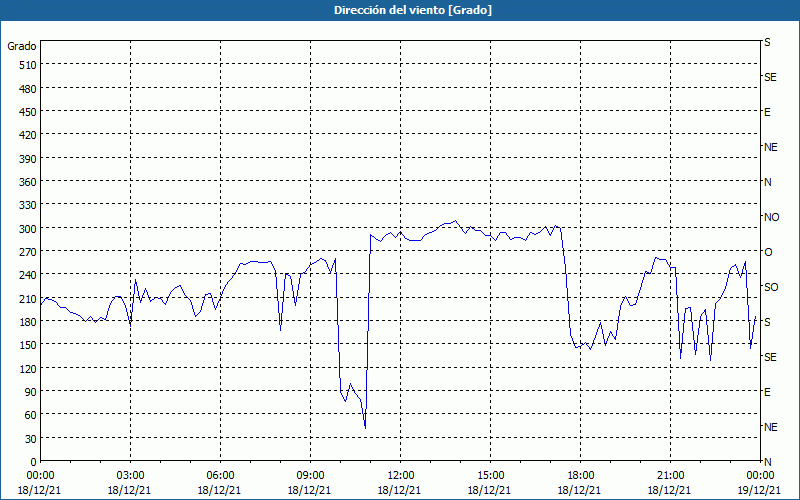The width and height of the screenshot is (800, 500).
Task: Click the 18/12/21 date under 15:00
Action: point(490,490)
